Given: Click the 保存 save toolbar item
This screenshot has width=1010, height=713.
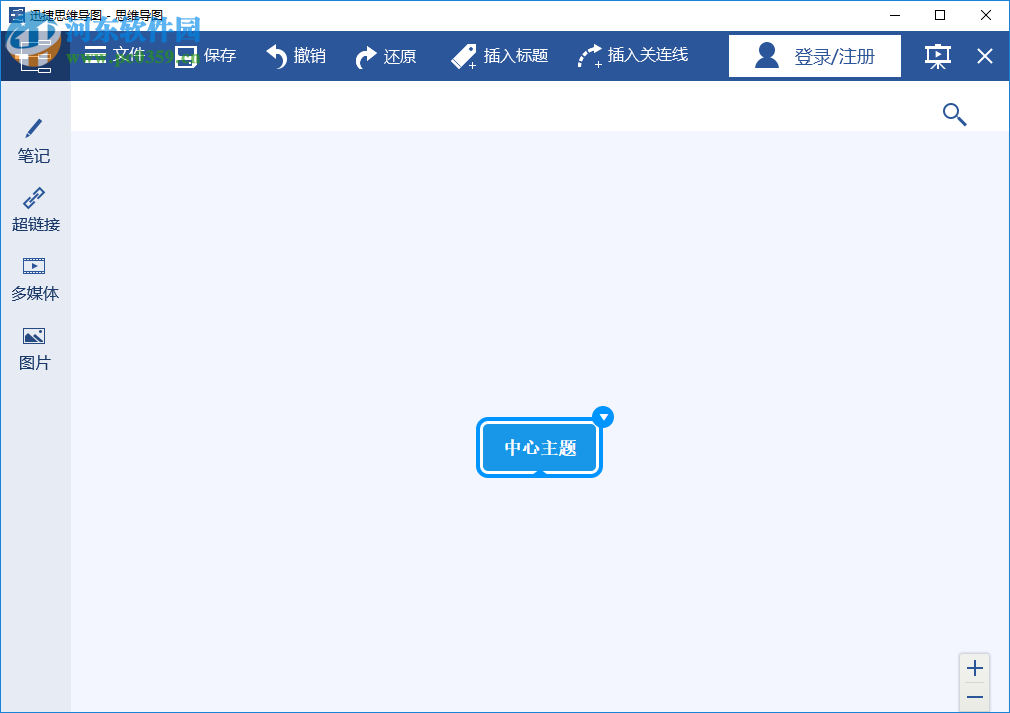Looking at the screenshot, I should (206, 56).
